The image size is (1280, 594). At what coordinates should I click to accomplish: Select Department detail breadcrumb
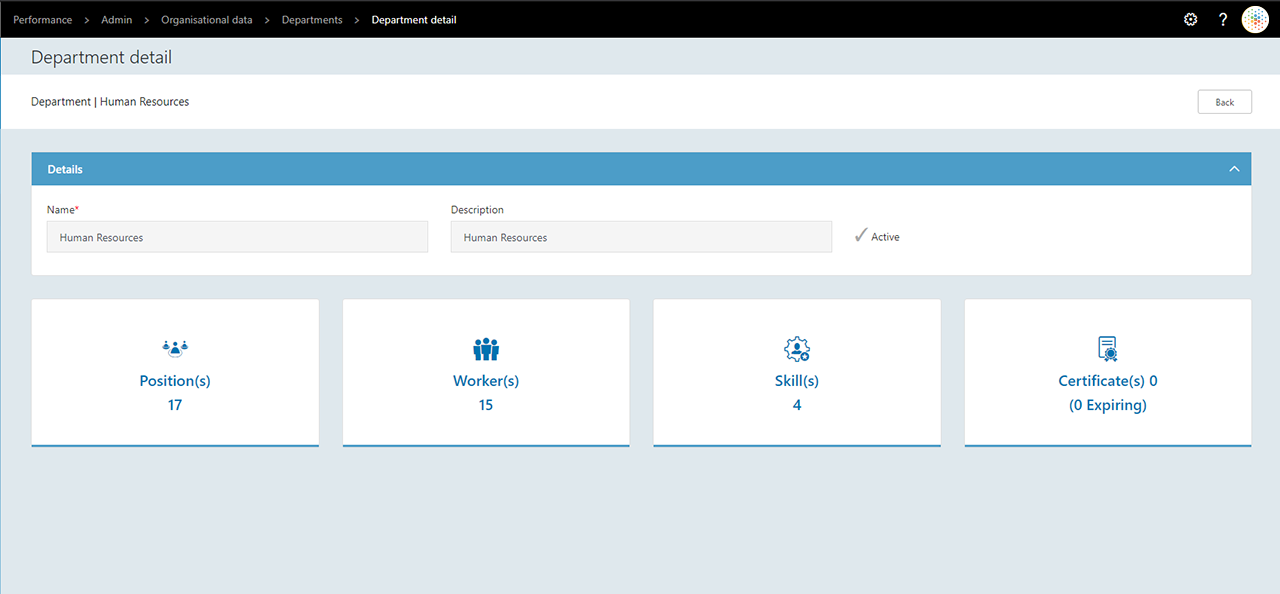pyautogui.click(x=414, y=20)
